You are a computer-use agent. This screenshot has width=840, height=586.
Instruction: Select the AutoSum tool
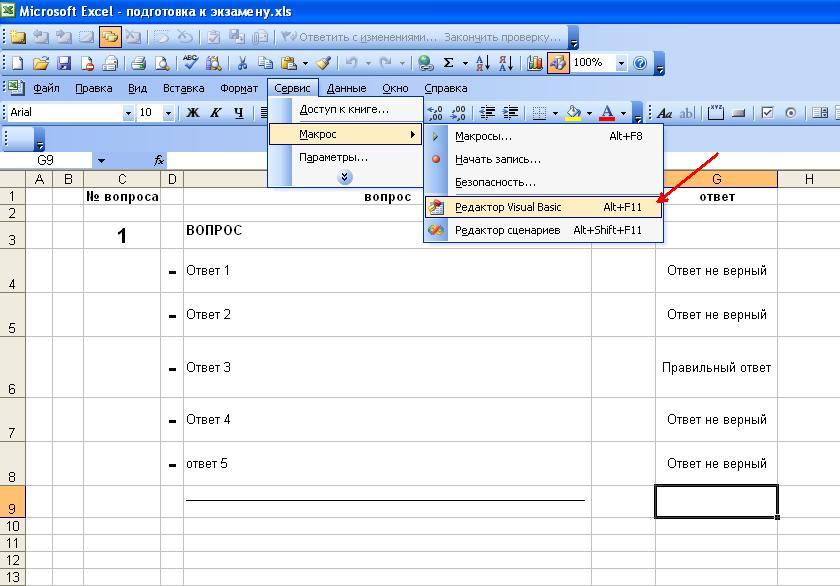(448, 62)
